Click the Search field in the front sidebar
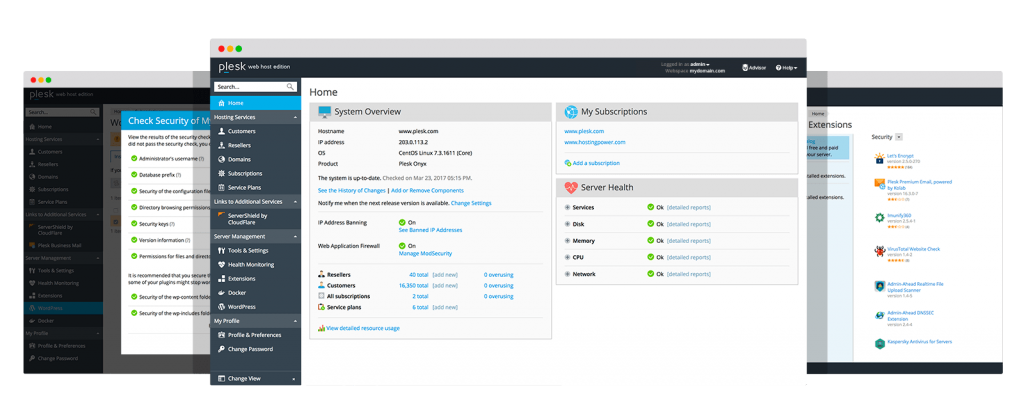The height and width of the screenshot is (408, 1024). [x=250, y=87]
